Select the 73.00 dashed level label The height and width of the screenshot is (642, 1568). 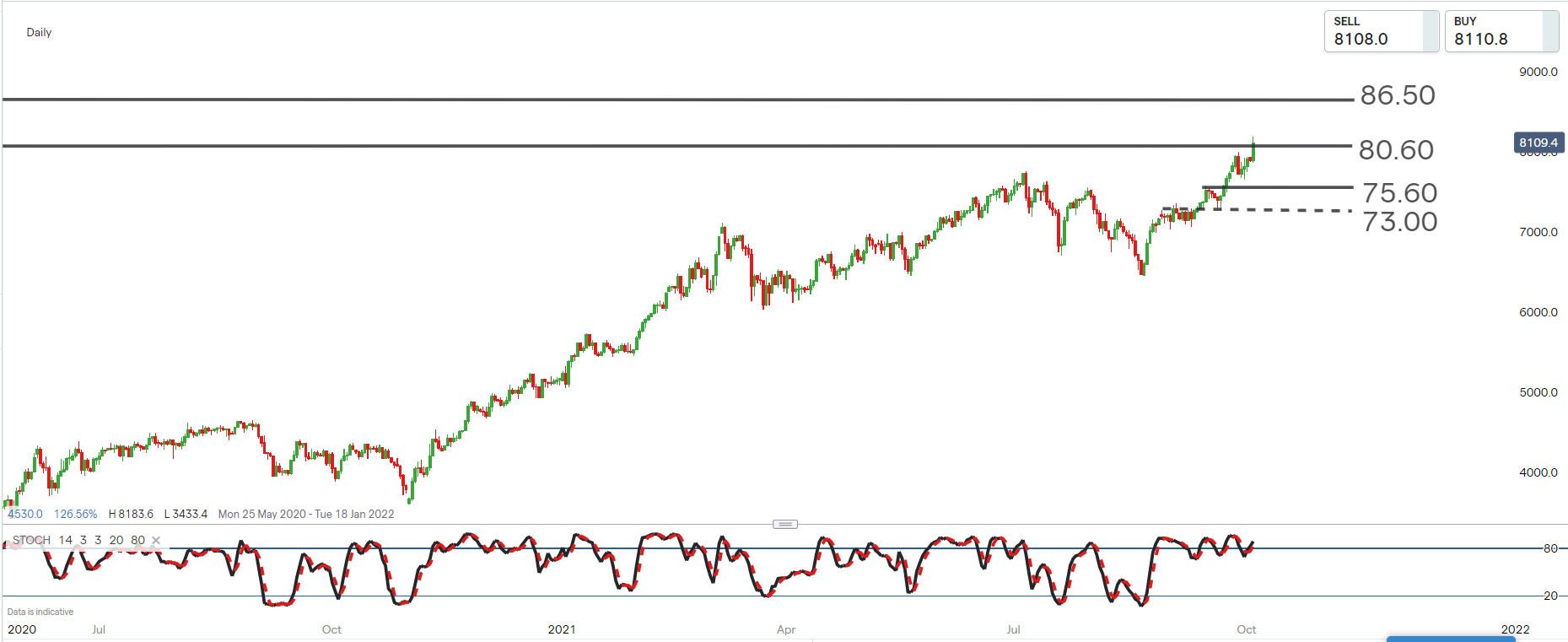1400,222
